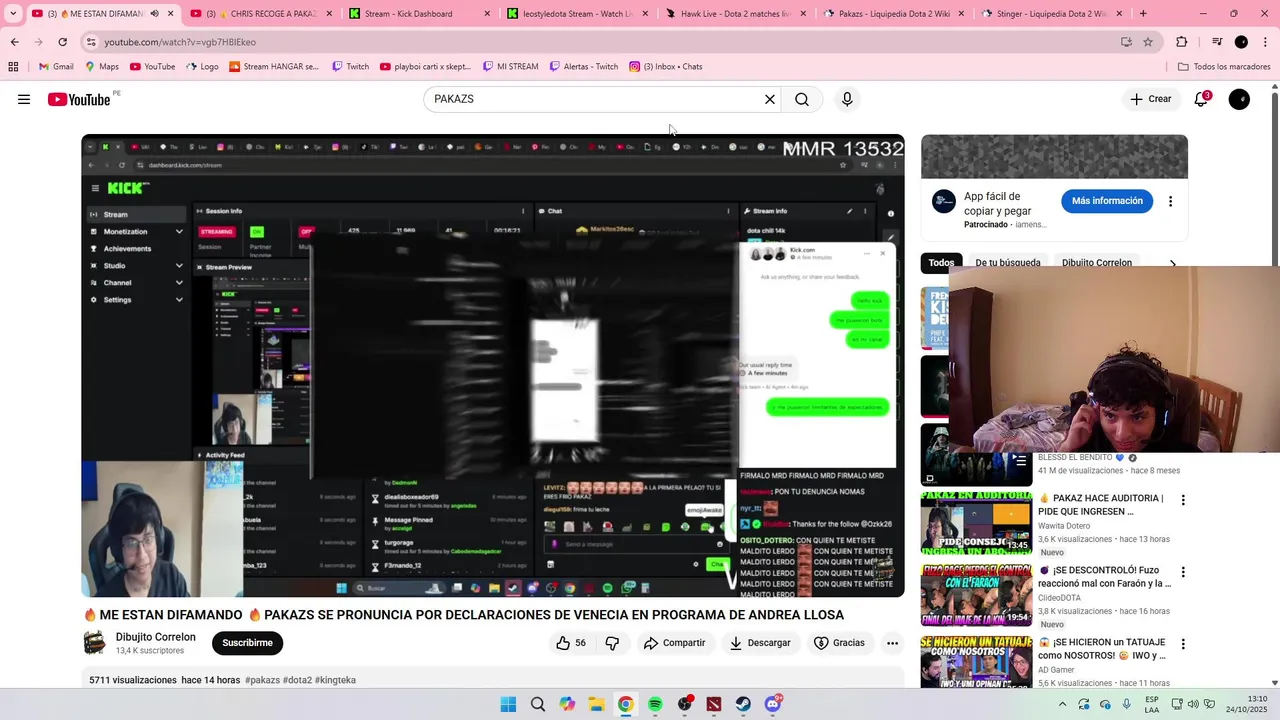Mute the audio on the first tab
The width and height of the screenshot is (1280, 720).
[154, 14]
